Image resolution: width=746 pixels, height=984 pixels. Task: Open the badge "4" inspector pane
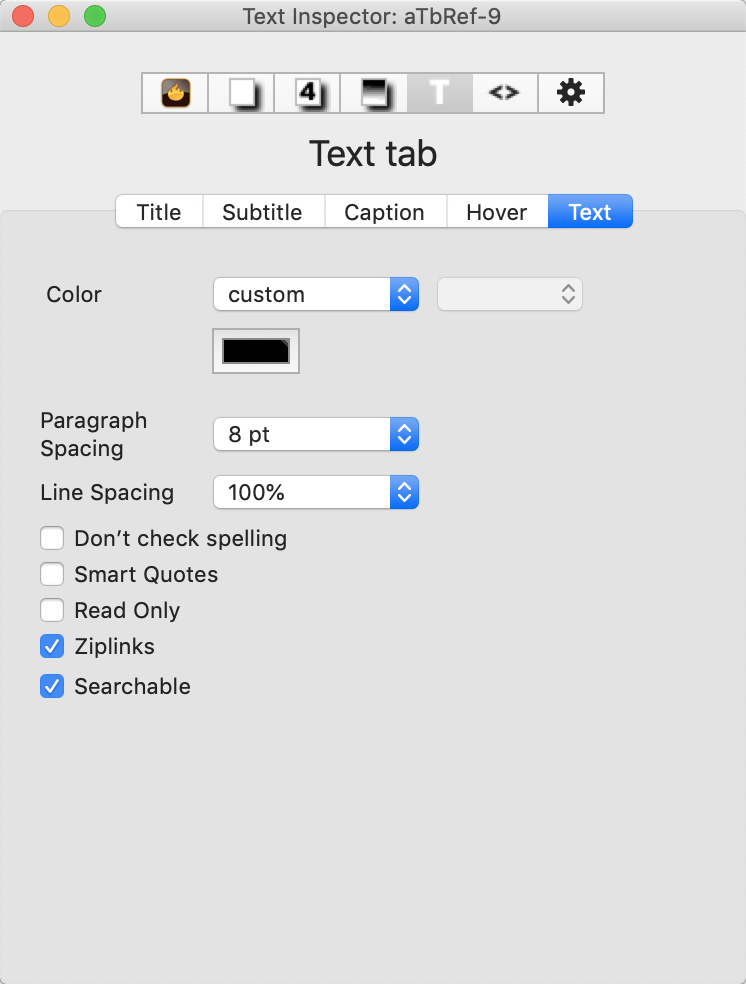pos(306,92)
